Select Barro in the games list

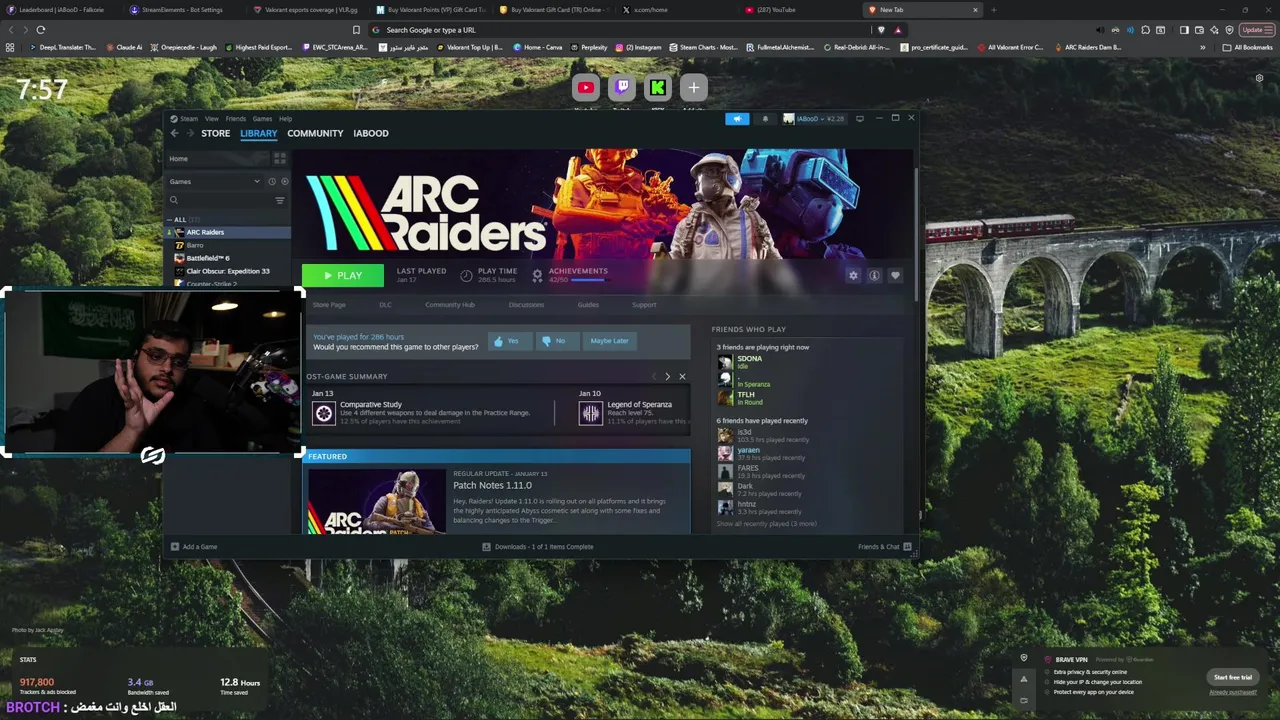[x=195, y=245]
